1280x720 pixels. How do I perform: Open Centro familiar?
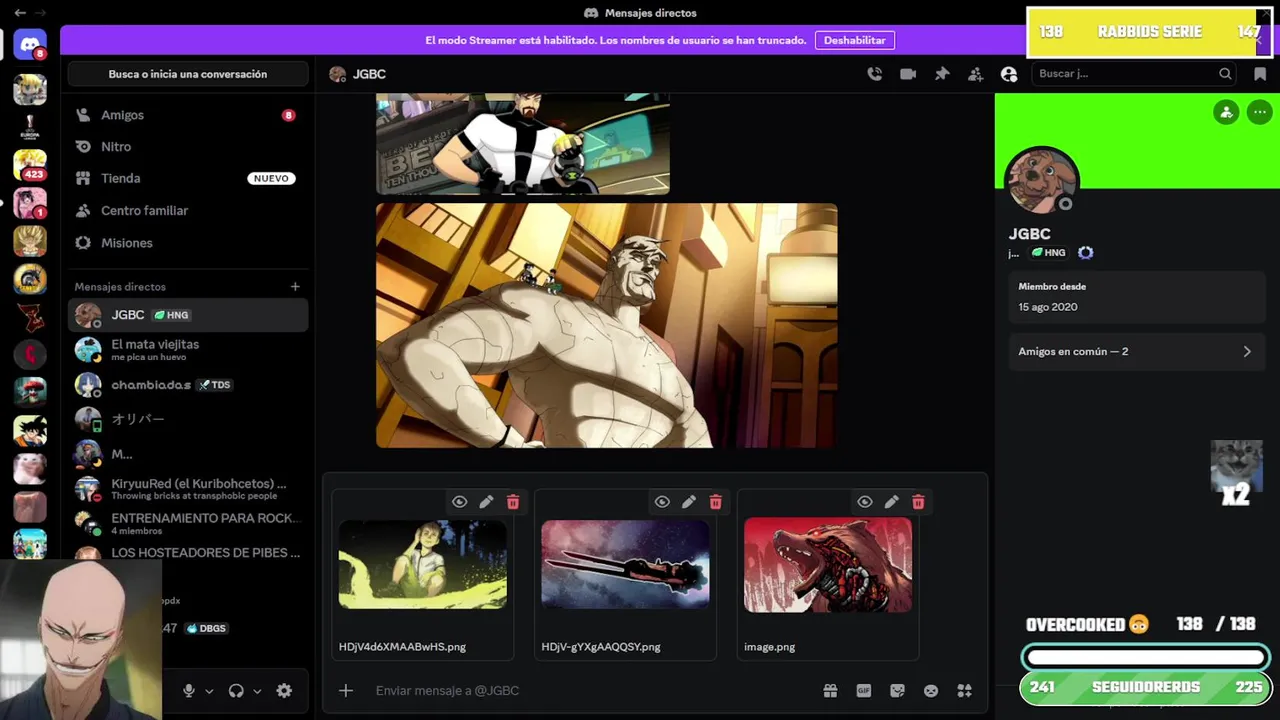(x=188, y=211)
